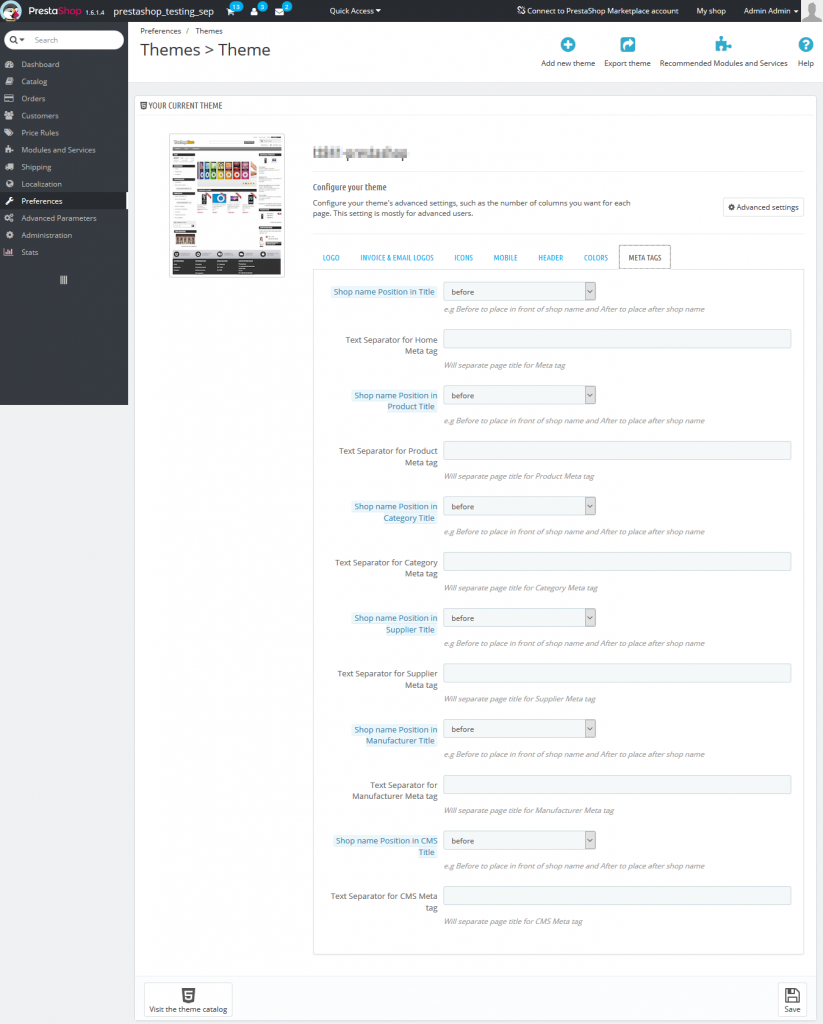This screenshot has width=823, height=1024.
Task: Open the Help panel
Action: point(805,45)
